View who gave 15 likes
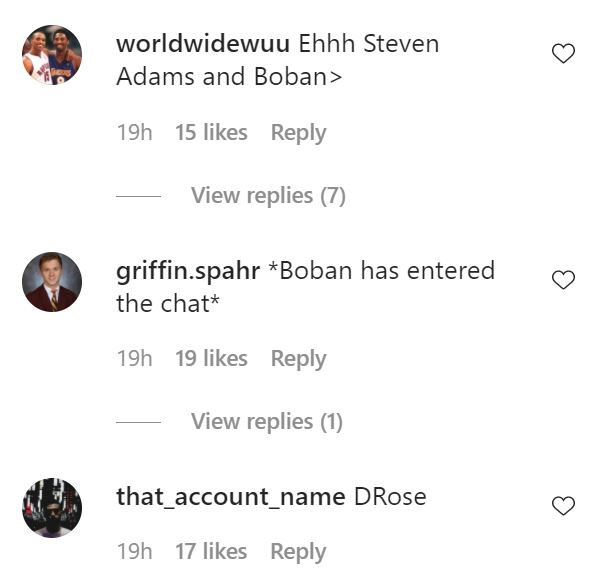 (x=211, y=133)
